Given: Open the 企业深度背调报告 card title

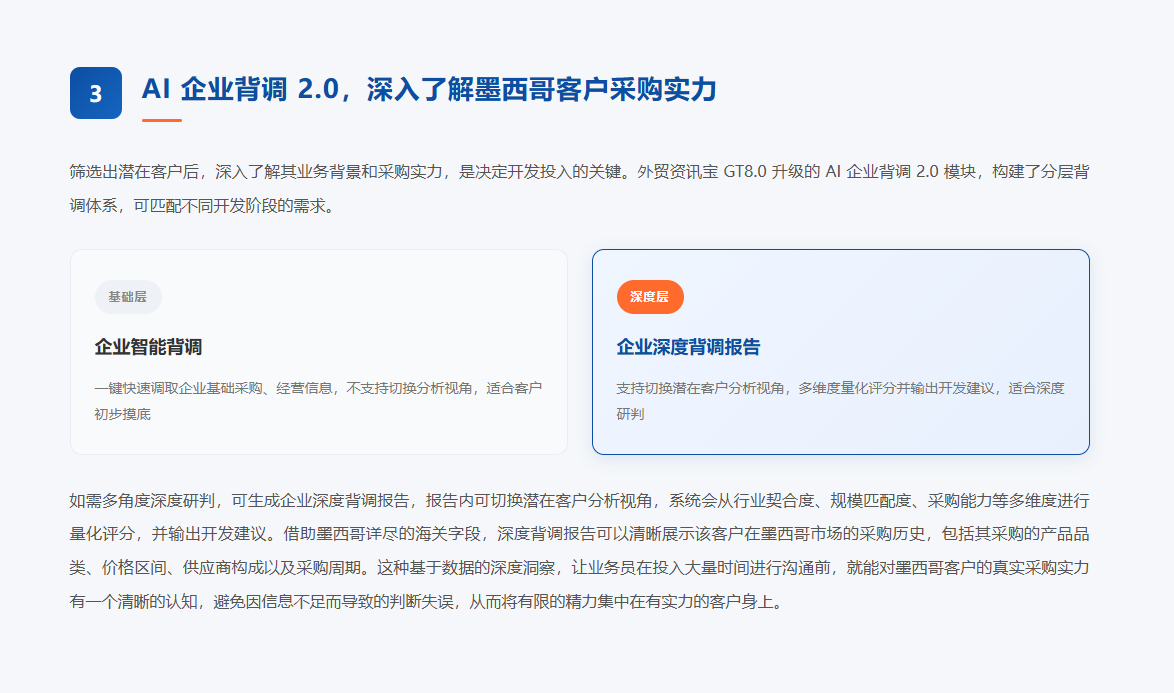Looking at the screenshot, I should 688,347.
